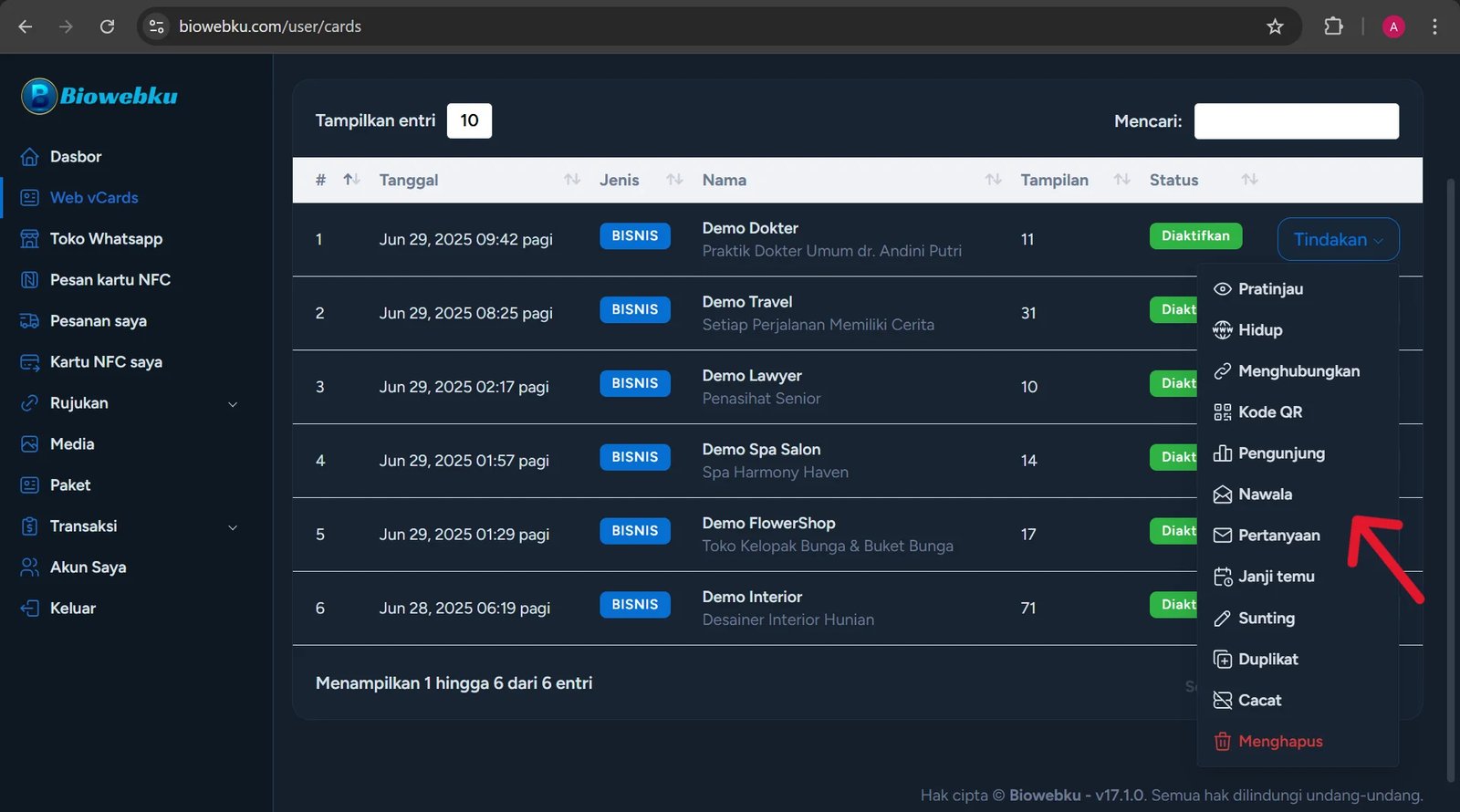Select Menghubungkan menu entry
Viewport: 1460px width, 812px height.
pos(1298,371)
